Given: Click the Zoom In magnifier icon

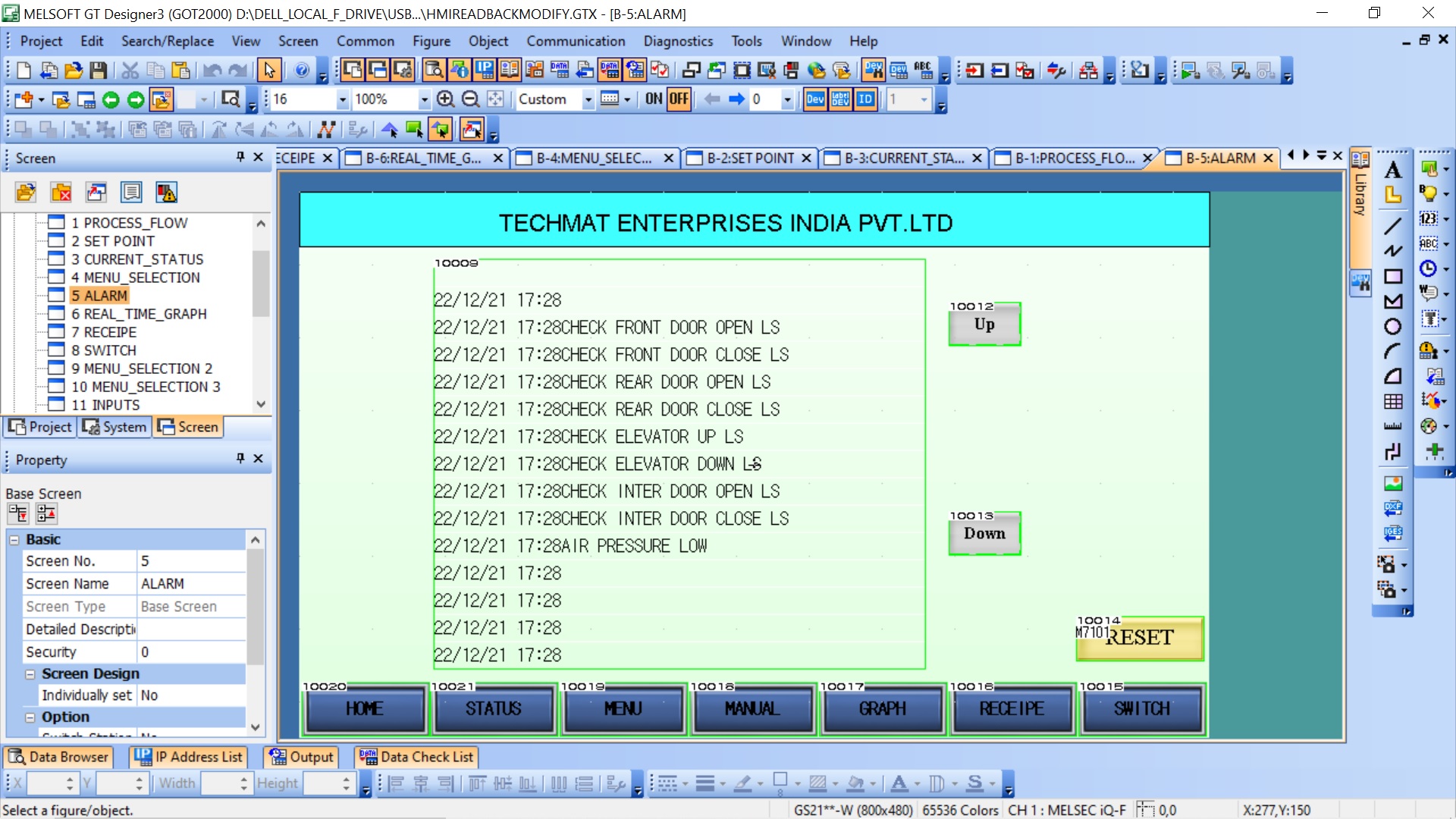Looking at the screenshot, I should click(446, 99).
